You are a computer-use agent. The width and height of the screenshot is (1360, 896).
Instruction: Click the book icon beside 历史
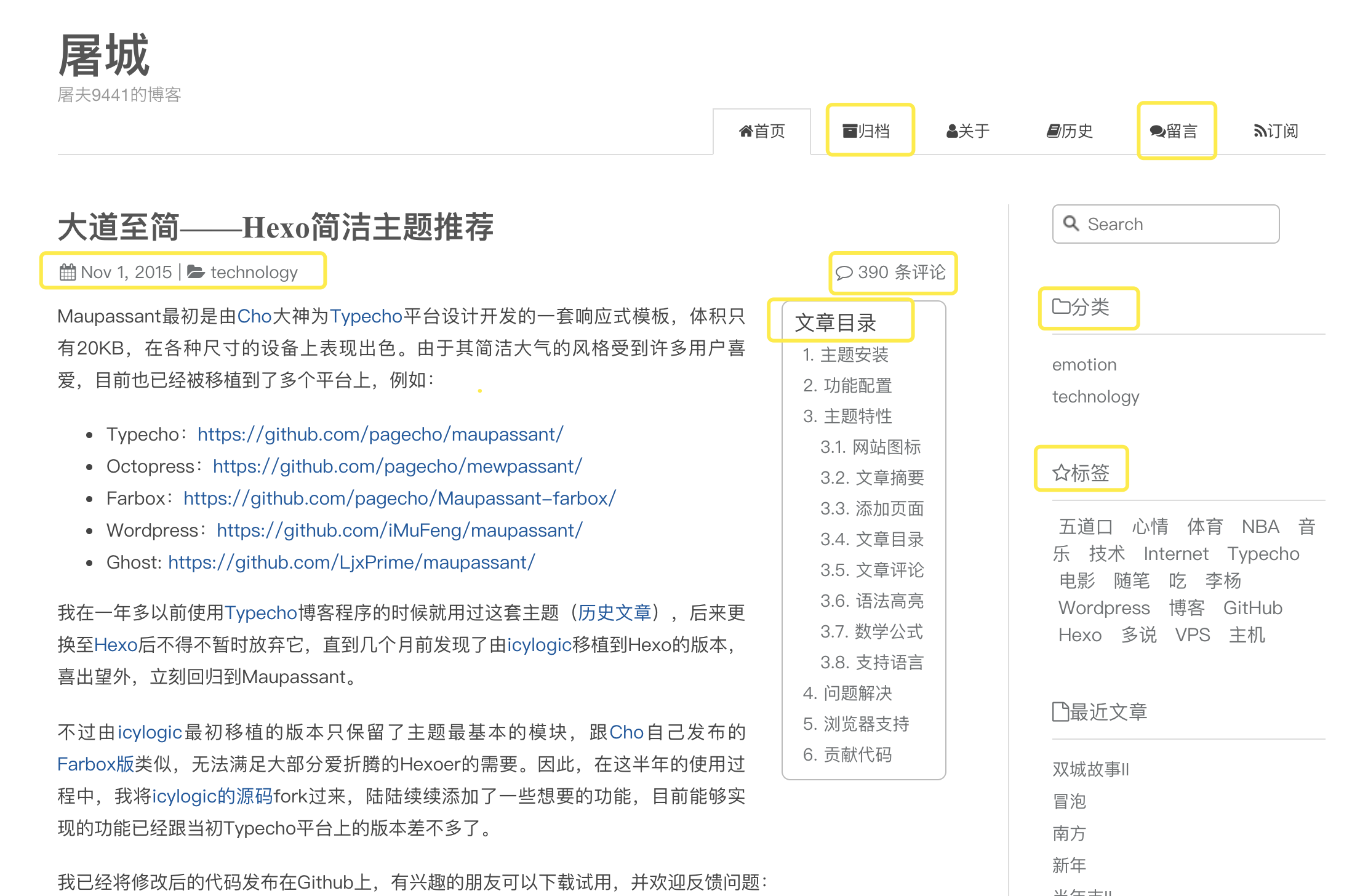click(1053, 131)
